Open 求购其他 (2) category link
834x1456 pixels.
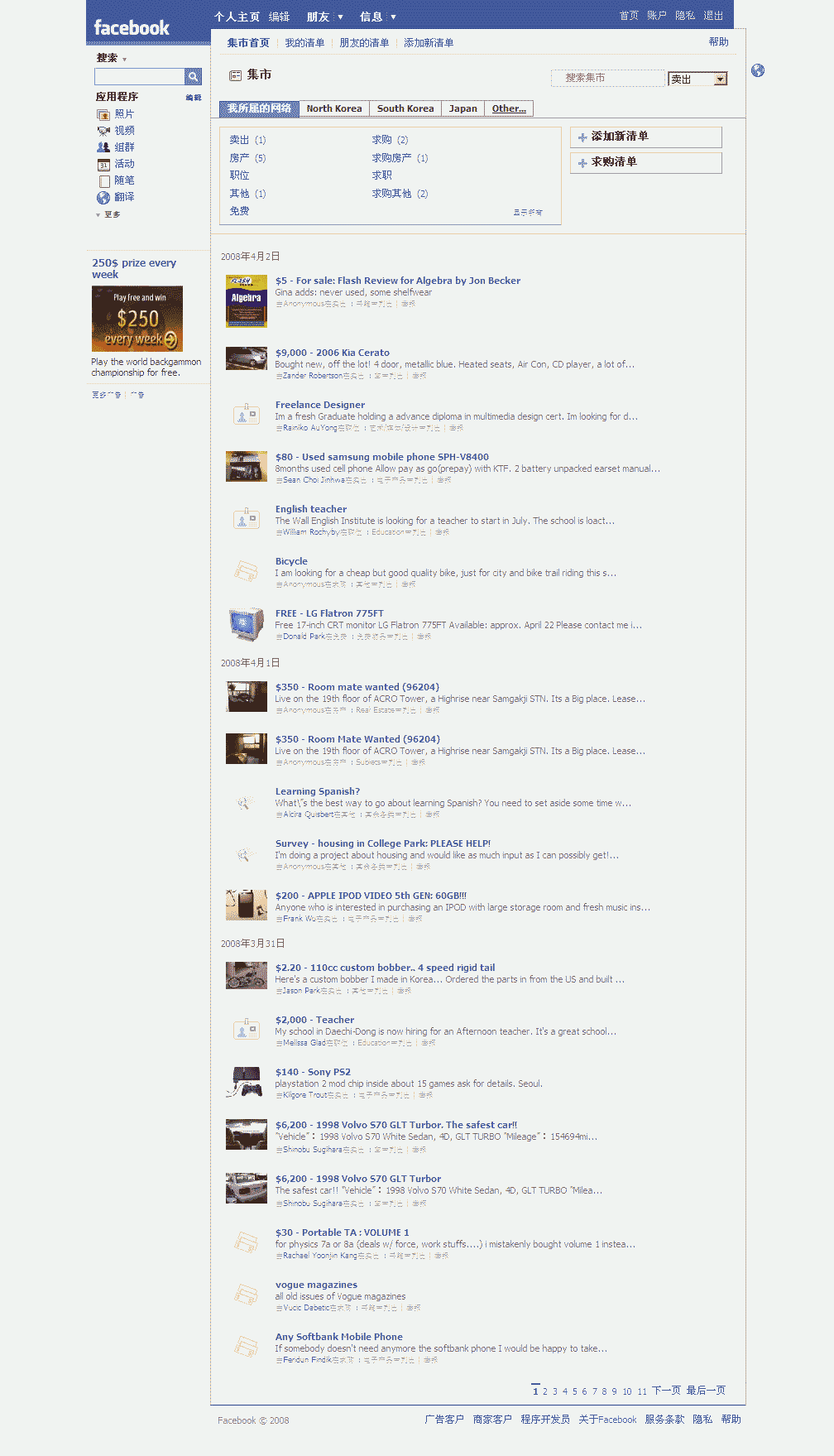click(x=400, y=194)
